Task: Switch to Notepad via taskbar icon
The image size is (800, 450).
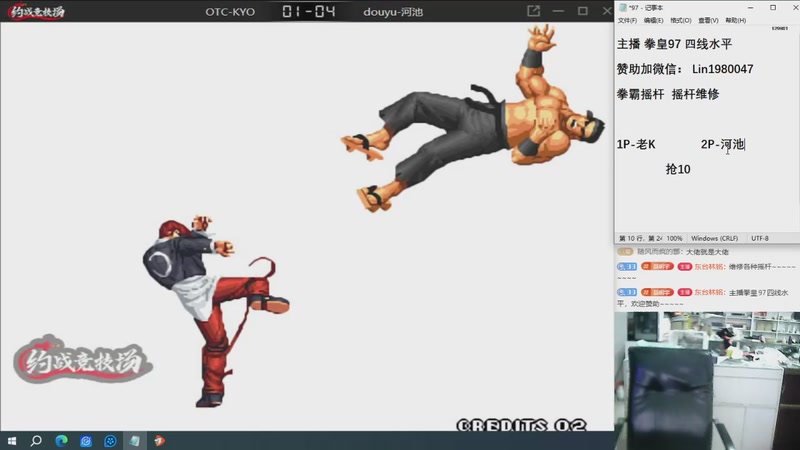Action: 135,440
